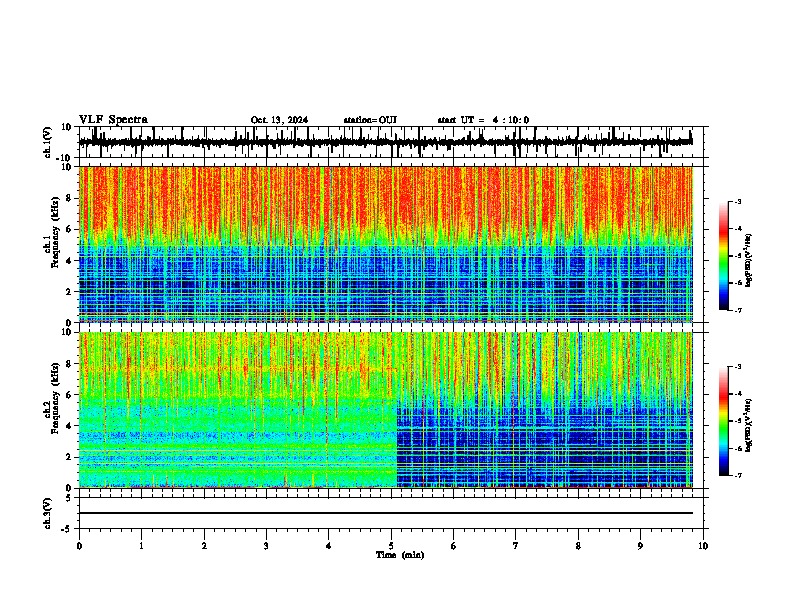Click the ch.1 color bar 'log(PSD)' label

point(749,261)
